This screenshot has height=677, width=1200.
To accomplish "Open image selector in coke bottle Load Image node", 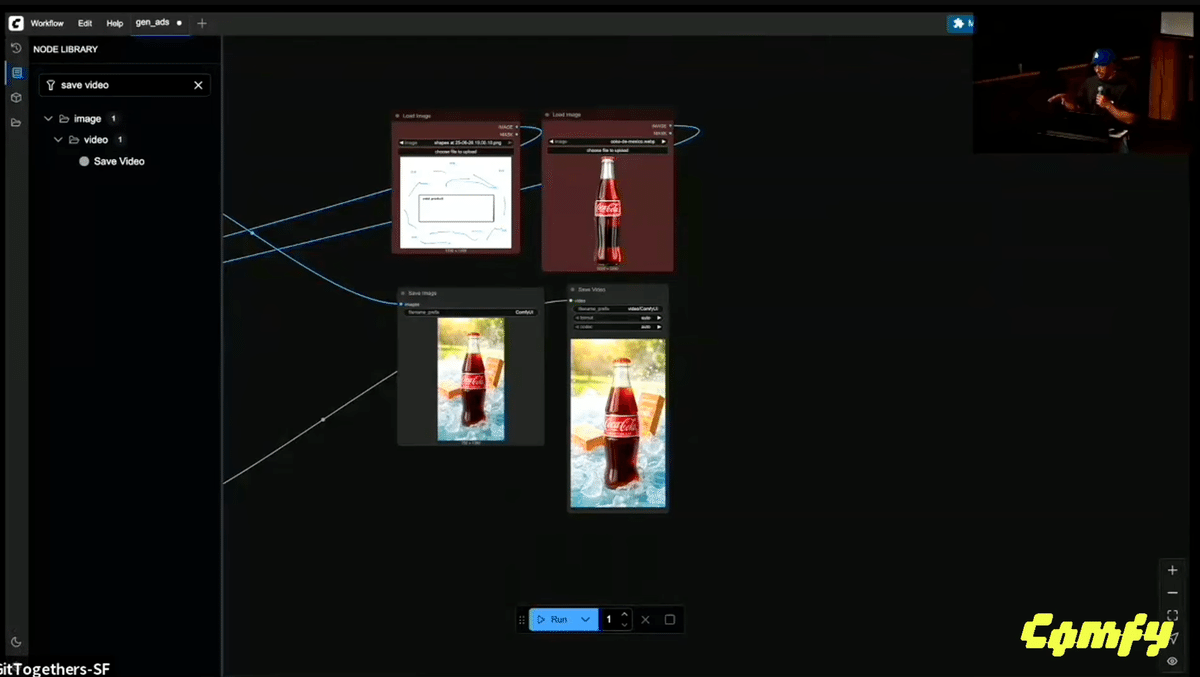I will point(607,142).
